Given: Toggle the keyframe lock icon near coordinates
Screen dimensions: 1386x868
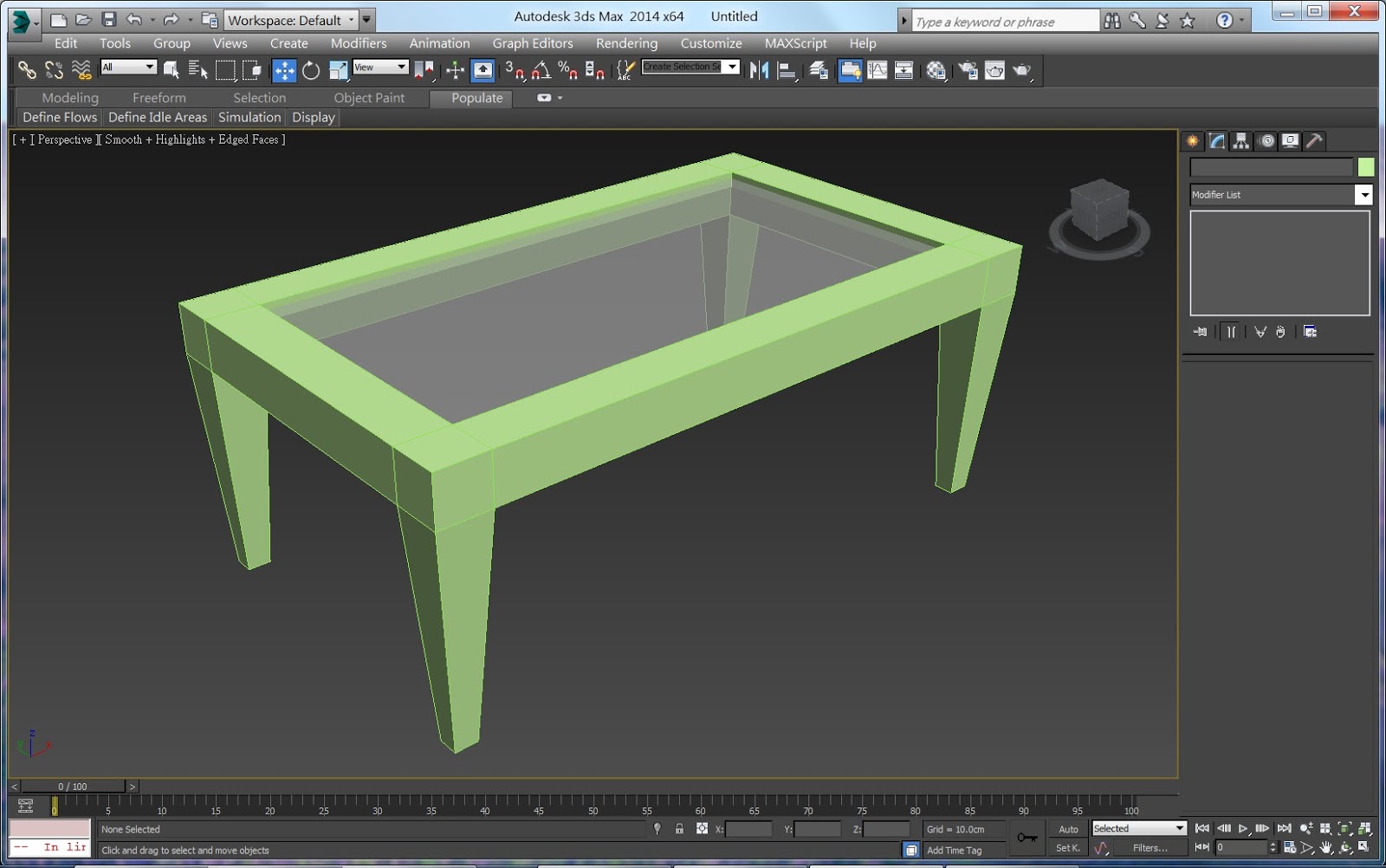Looking at the screenshot, I should [679, 828].
